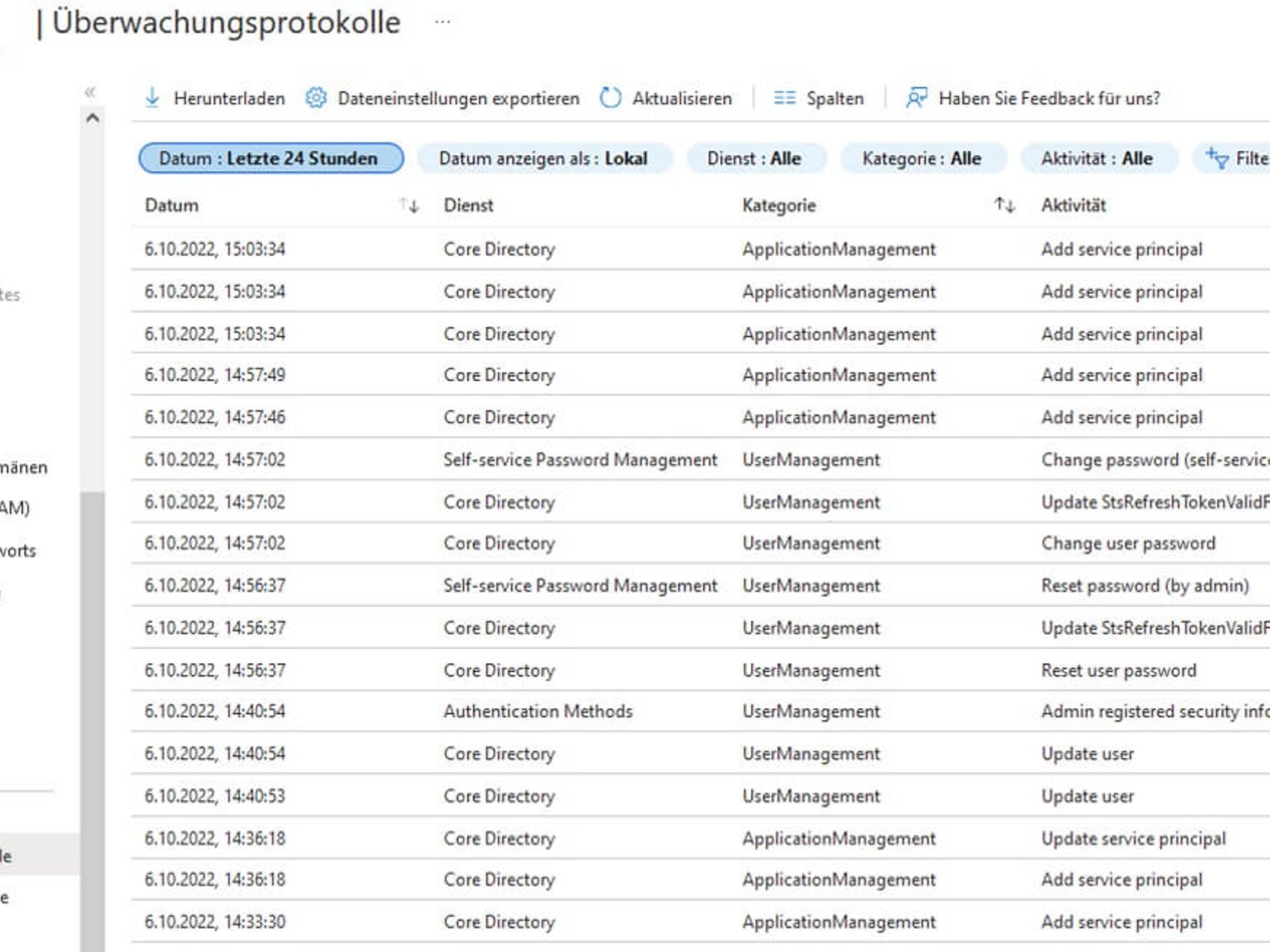
Task: Click the Aktualisieren button to refresh logs
Action: click(681, 97)
